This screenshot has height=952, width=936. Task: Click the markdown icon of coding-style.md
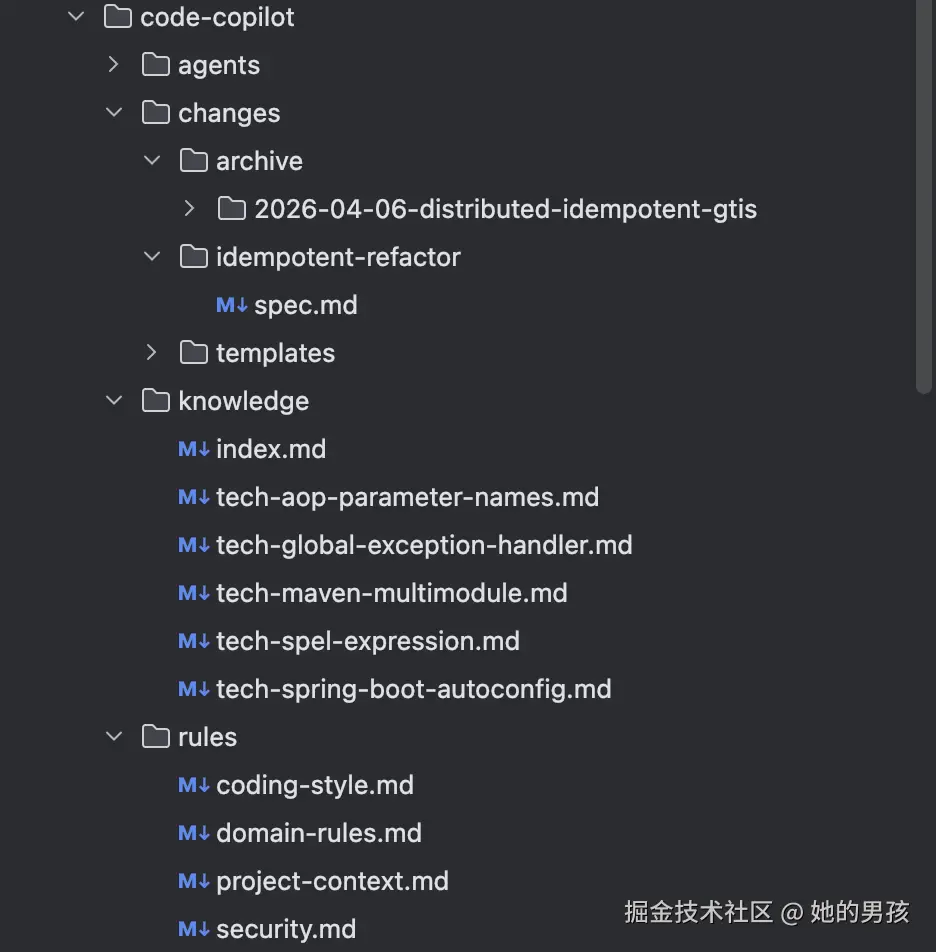(193, 785)
